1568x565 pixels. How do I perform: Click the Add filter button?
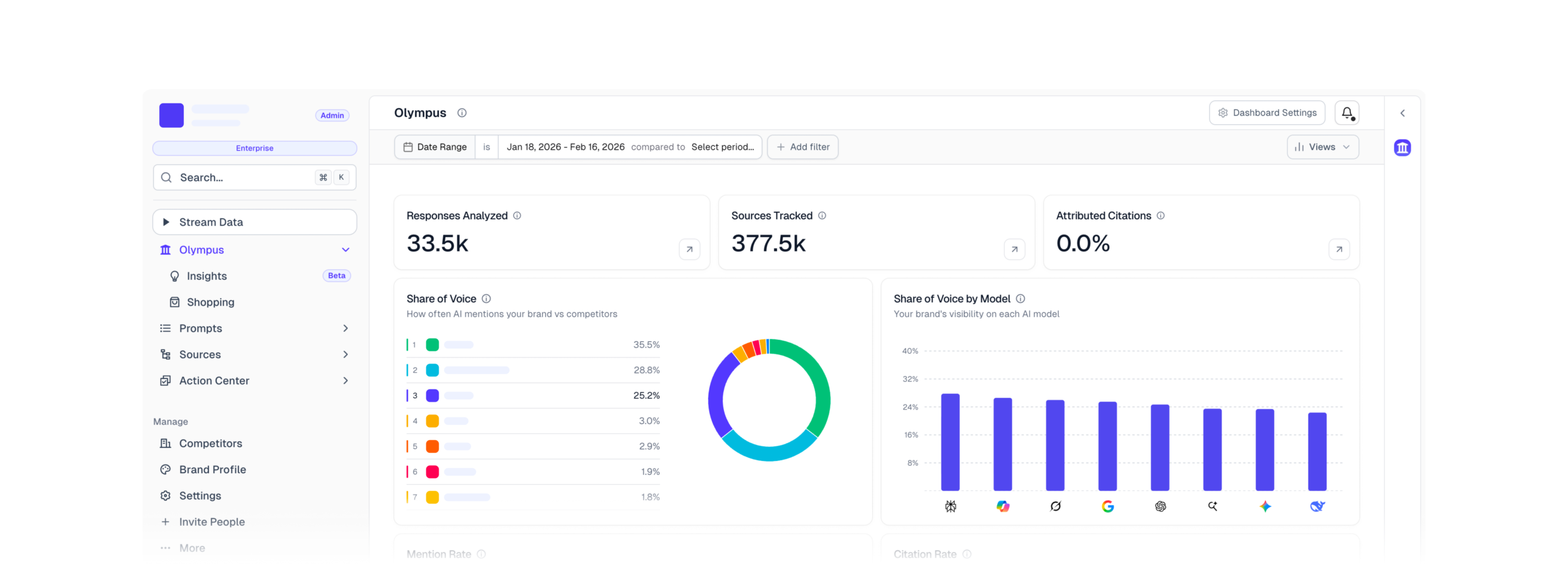point(802,147)
